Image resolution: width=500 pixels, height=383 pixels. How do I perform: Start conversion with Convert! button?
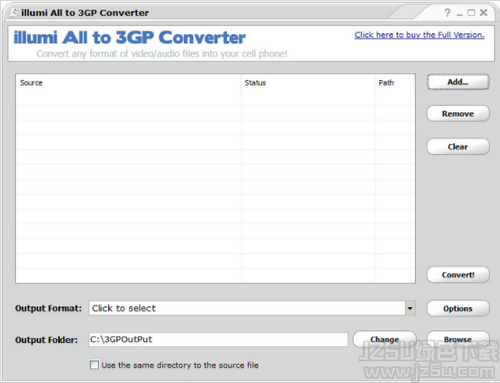(x=458, y=275)
